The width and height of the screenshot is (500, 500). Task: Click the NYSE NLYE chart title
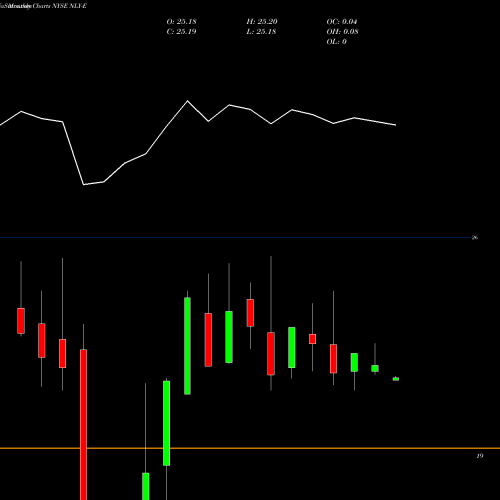(43, 6)
